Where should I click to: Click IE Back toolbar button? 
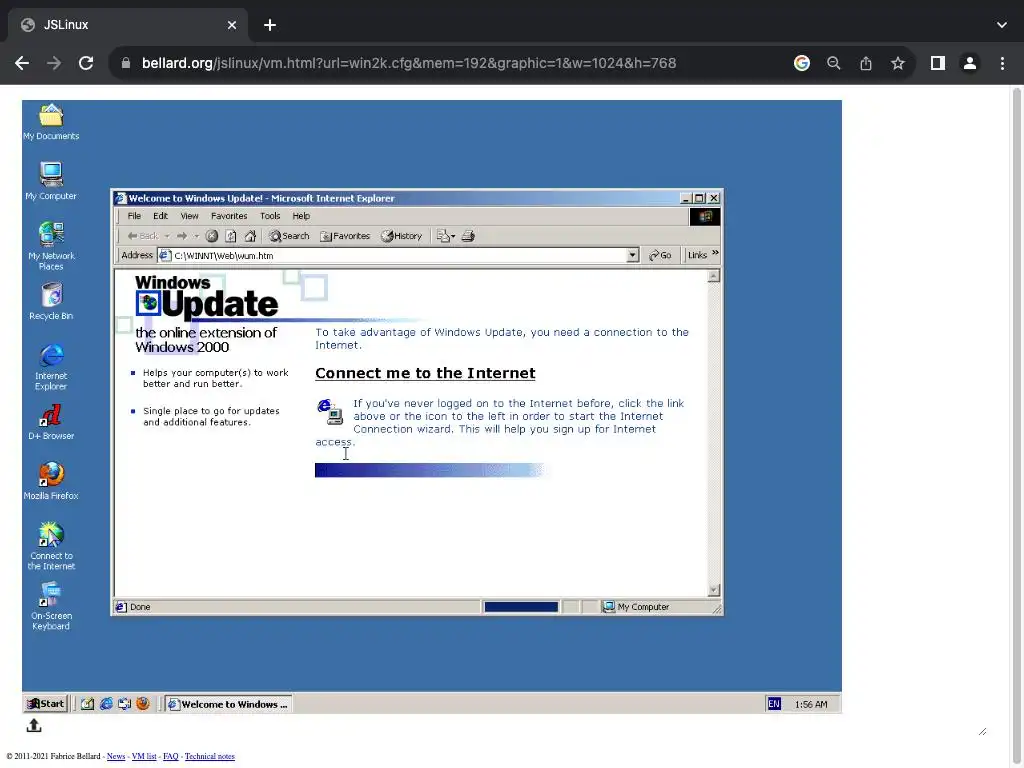(x=143, y=236)
